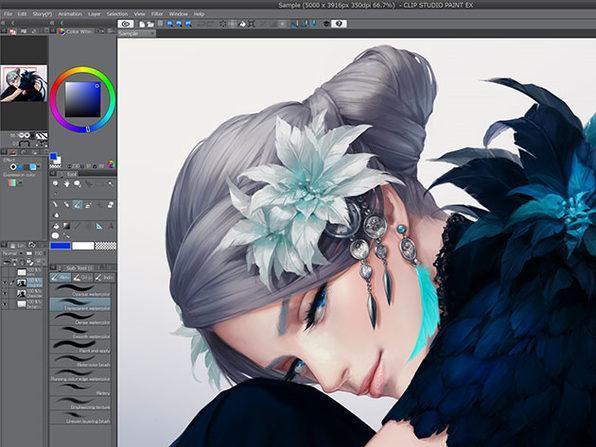Click the hue ring of the color wheel
Viewport: 596px width, 447px height.
(82, 69)
